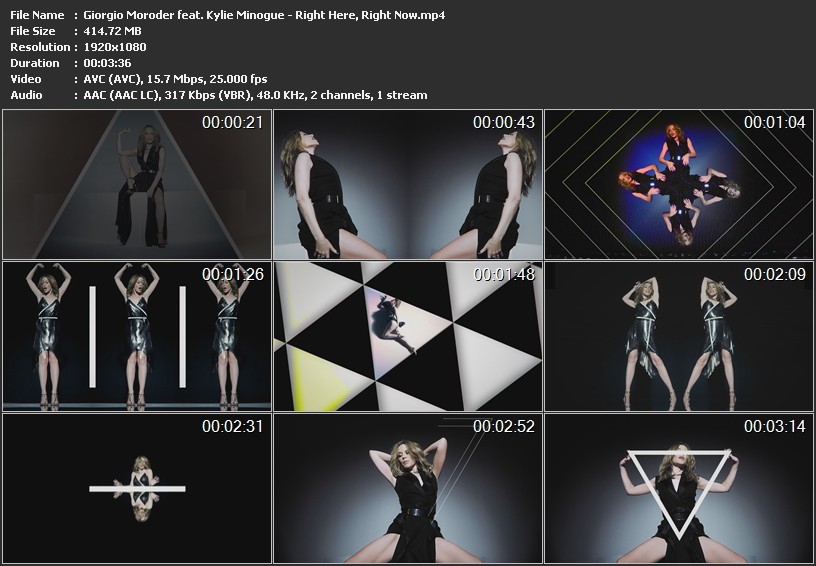Click the timestamp 00:01:48

(504, 274)
